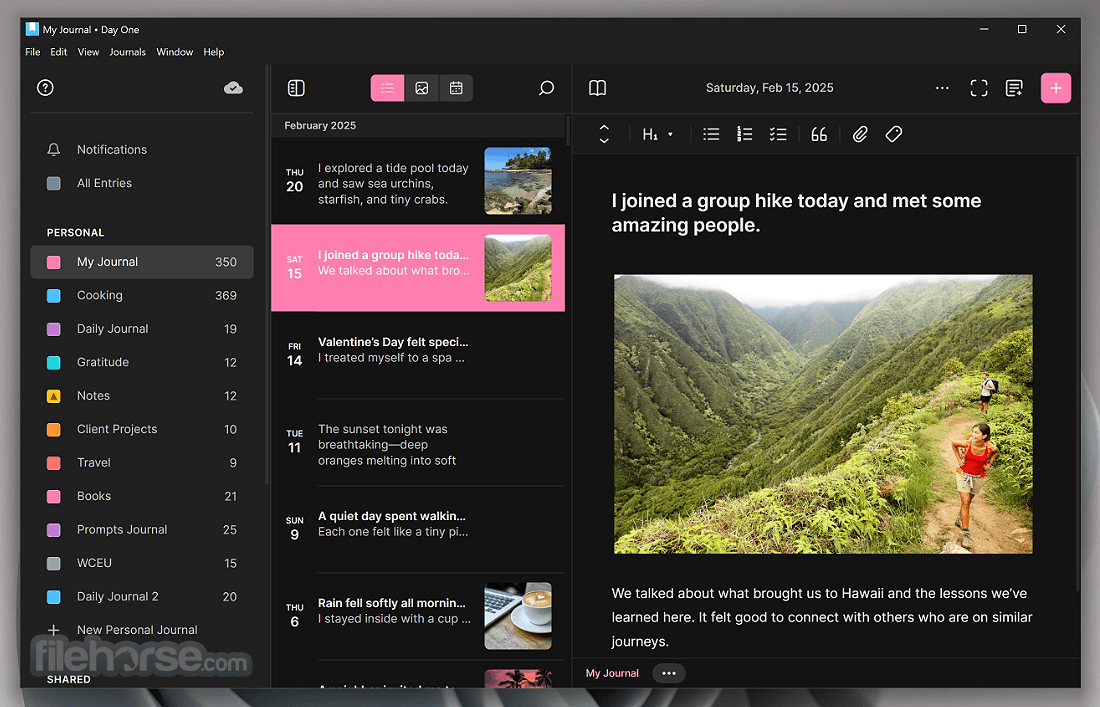
Task: Open the Notes journal
Action: click(142, 396)
